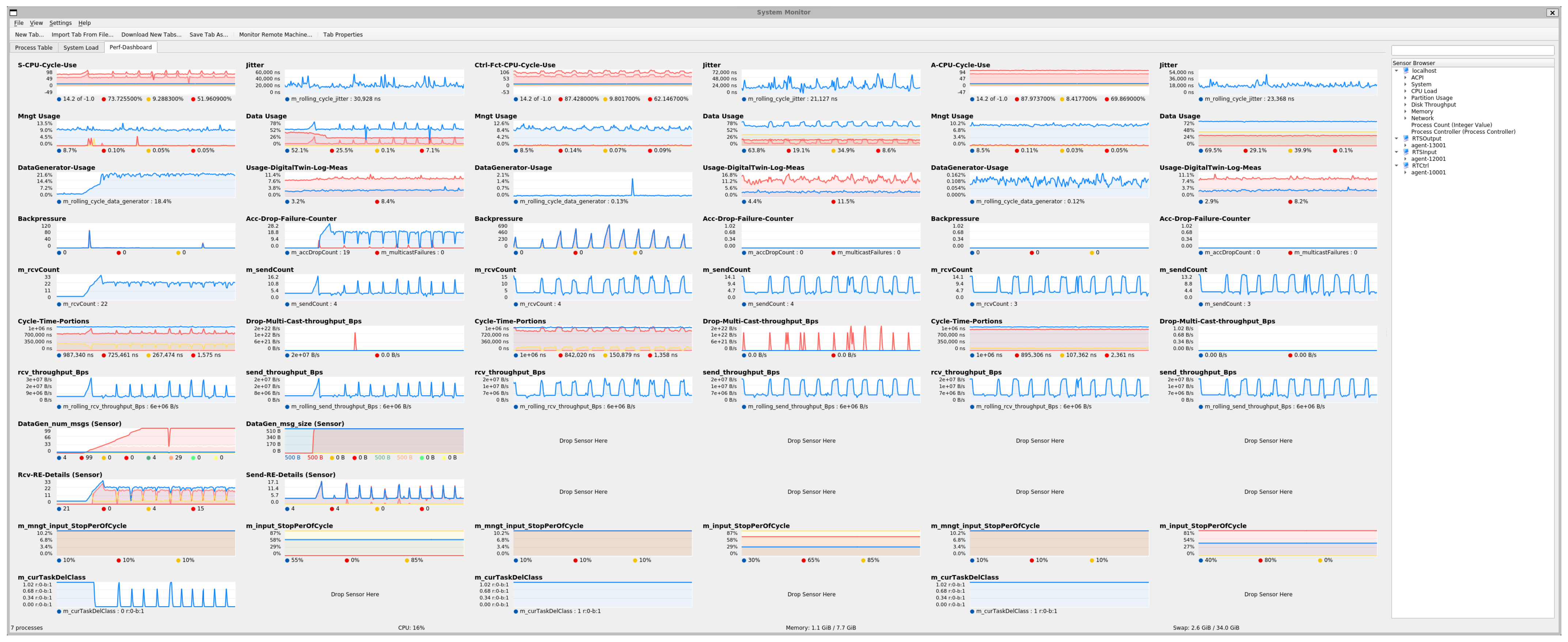The height and width of the screenshot is (642, 1568).
Task: Click the RTSOutput host computer icon
Action: tap(1406, 138)
